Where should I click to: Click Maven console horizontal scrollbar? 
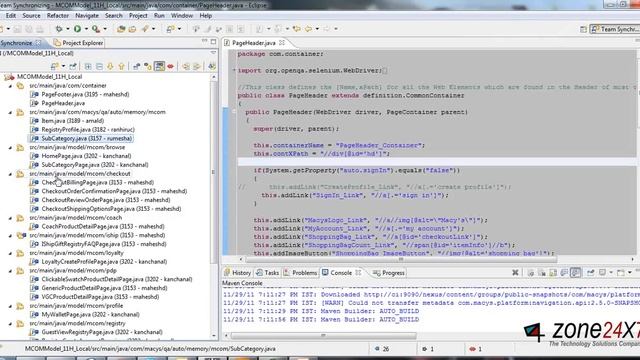pyautogui.click(x=322, y=336)
